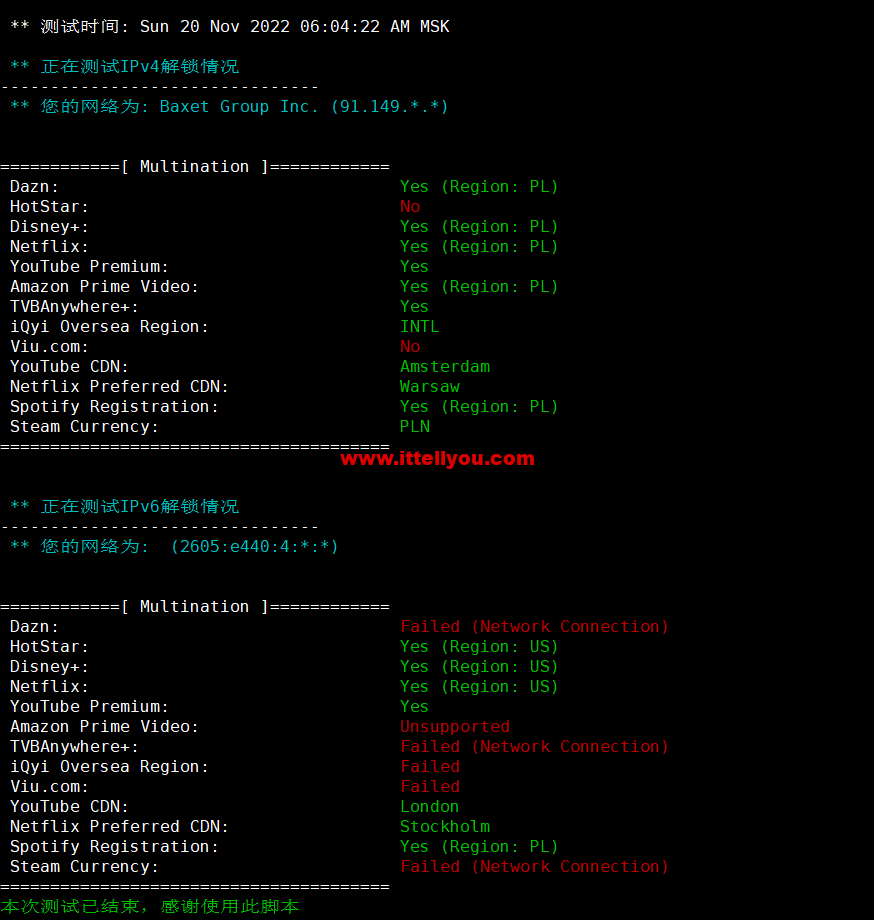The height and width of the screenshot is (920, 874).
Task: Click Dazn's Failed (Network Connection) result
Action: tap(534, 627)
